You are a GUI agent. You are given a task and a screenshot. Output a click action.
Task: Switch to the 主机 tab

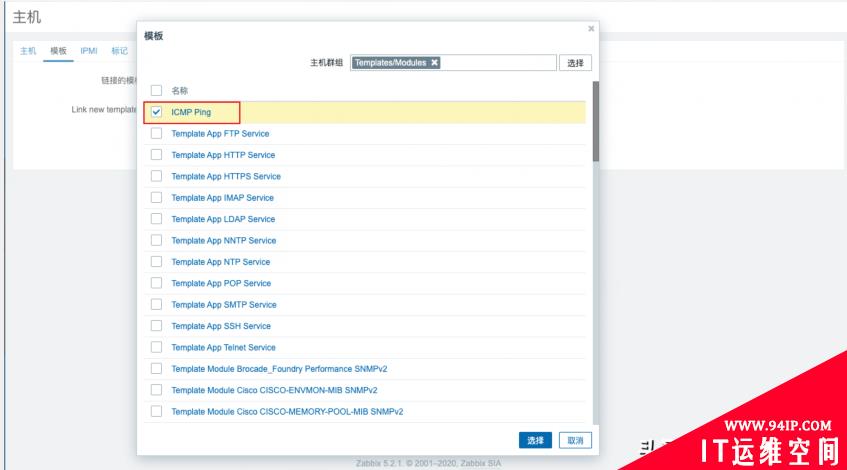[28, 51]
